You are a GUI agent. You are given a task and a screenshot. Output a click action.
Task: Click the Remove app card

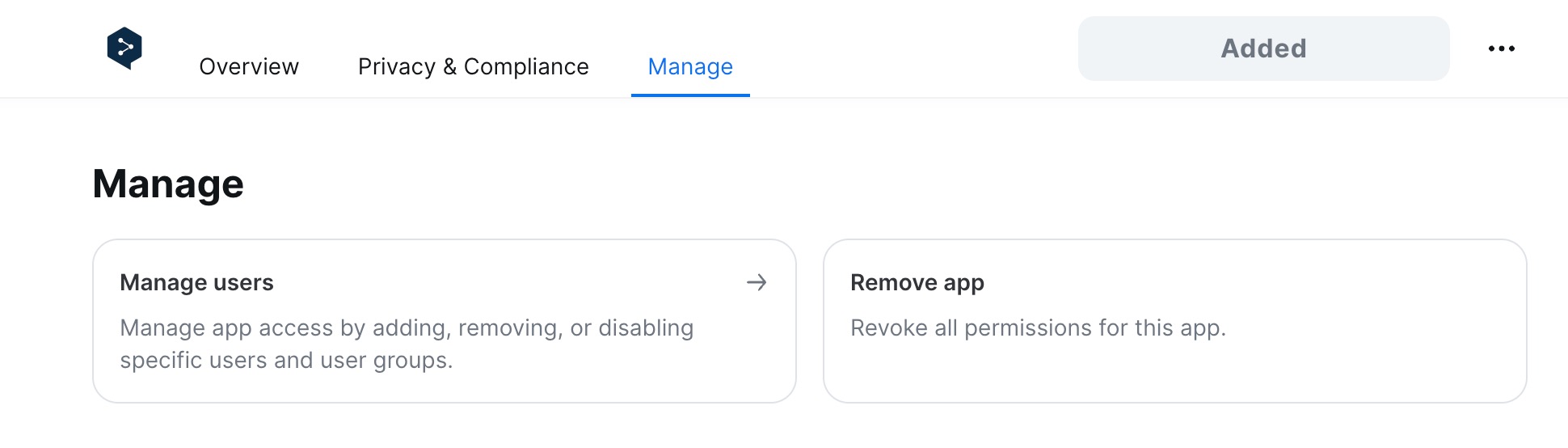1174,321
